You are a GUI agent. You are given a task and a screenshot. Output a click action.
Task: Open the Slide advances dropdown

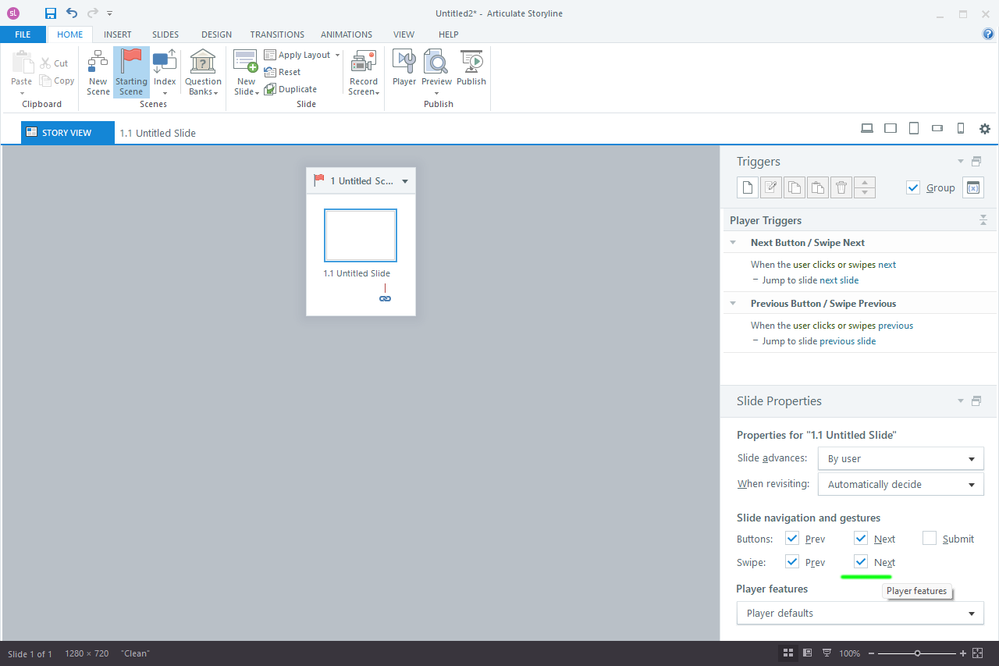click(x=900, y=459)
